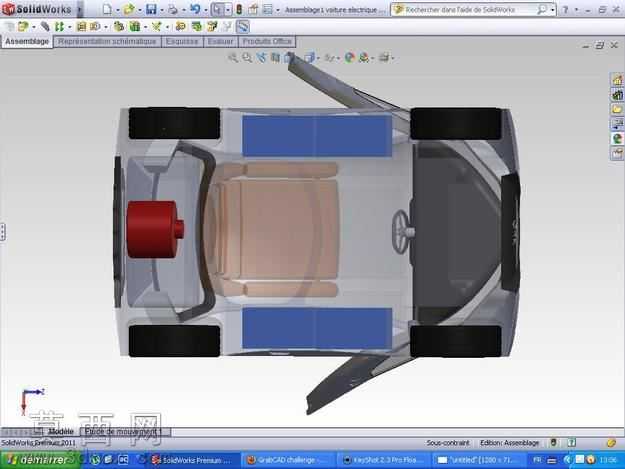Viewport: 625px width, 469px height.
Task: Open the dropdown arrow beside the Save icon
Action: tap(161, 10)
